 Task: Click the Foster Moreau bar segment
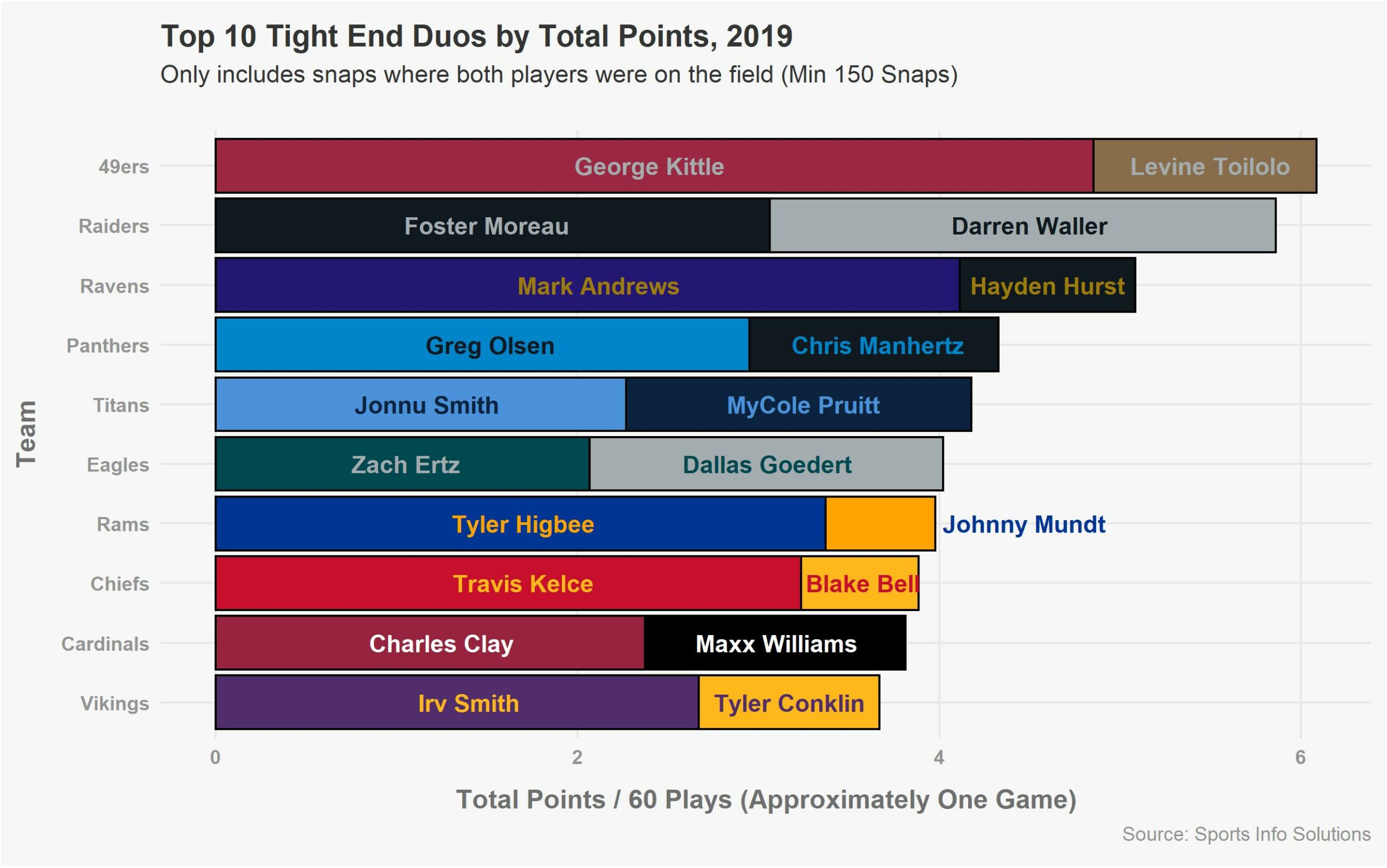tap(492, 226)
